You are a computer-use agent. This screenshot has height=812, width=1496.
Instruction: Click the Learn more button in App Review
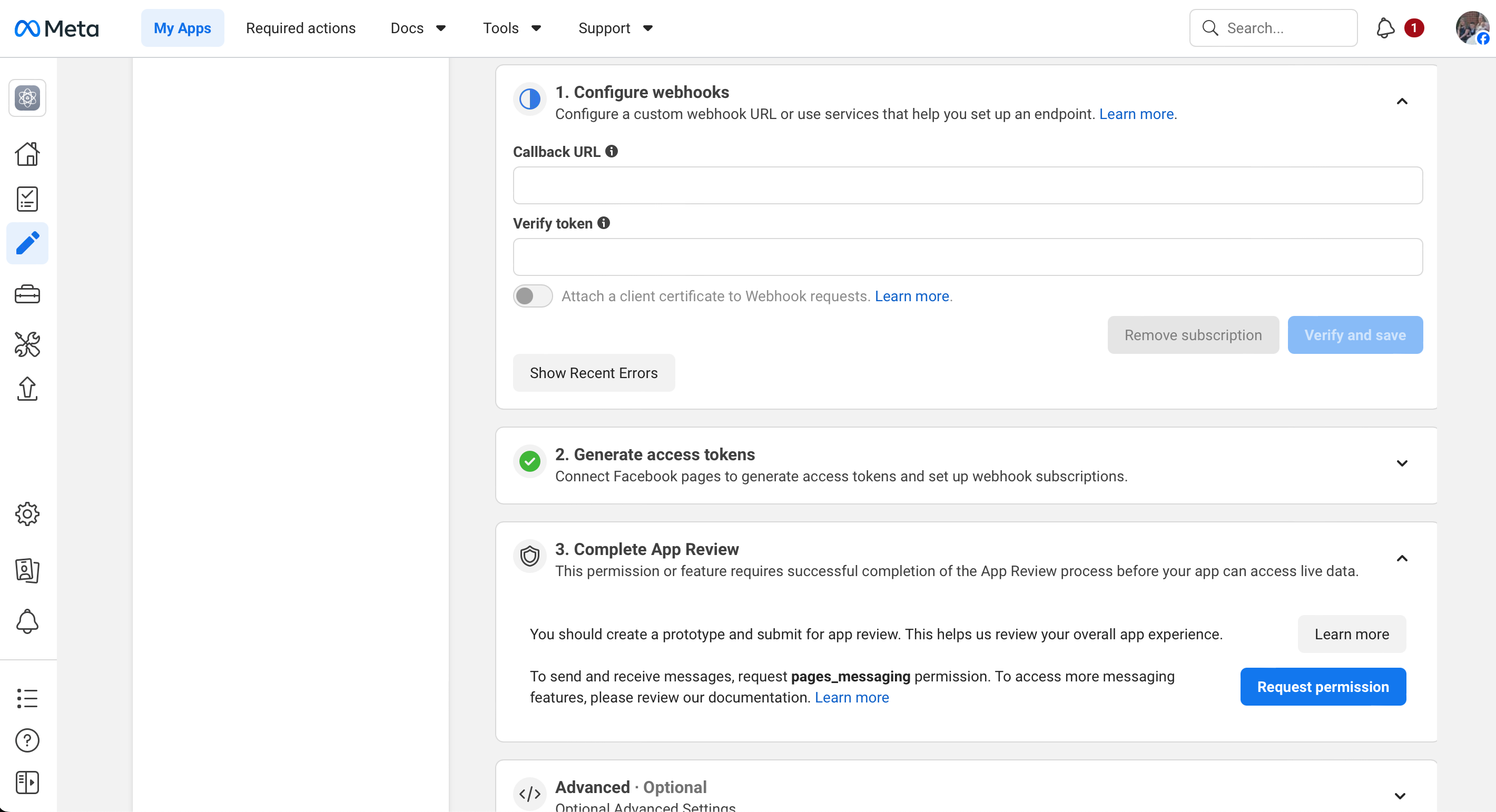coord(1352,634)
